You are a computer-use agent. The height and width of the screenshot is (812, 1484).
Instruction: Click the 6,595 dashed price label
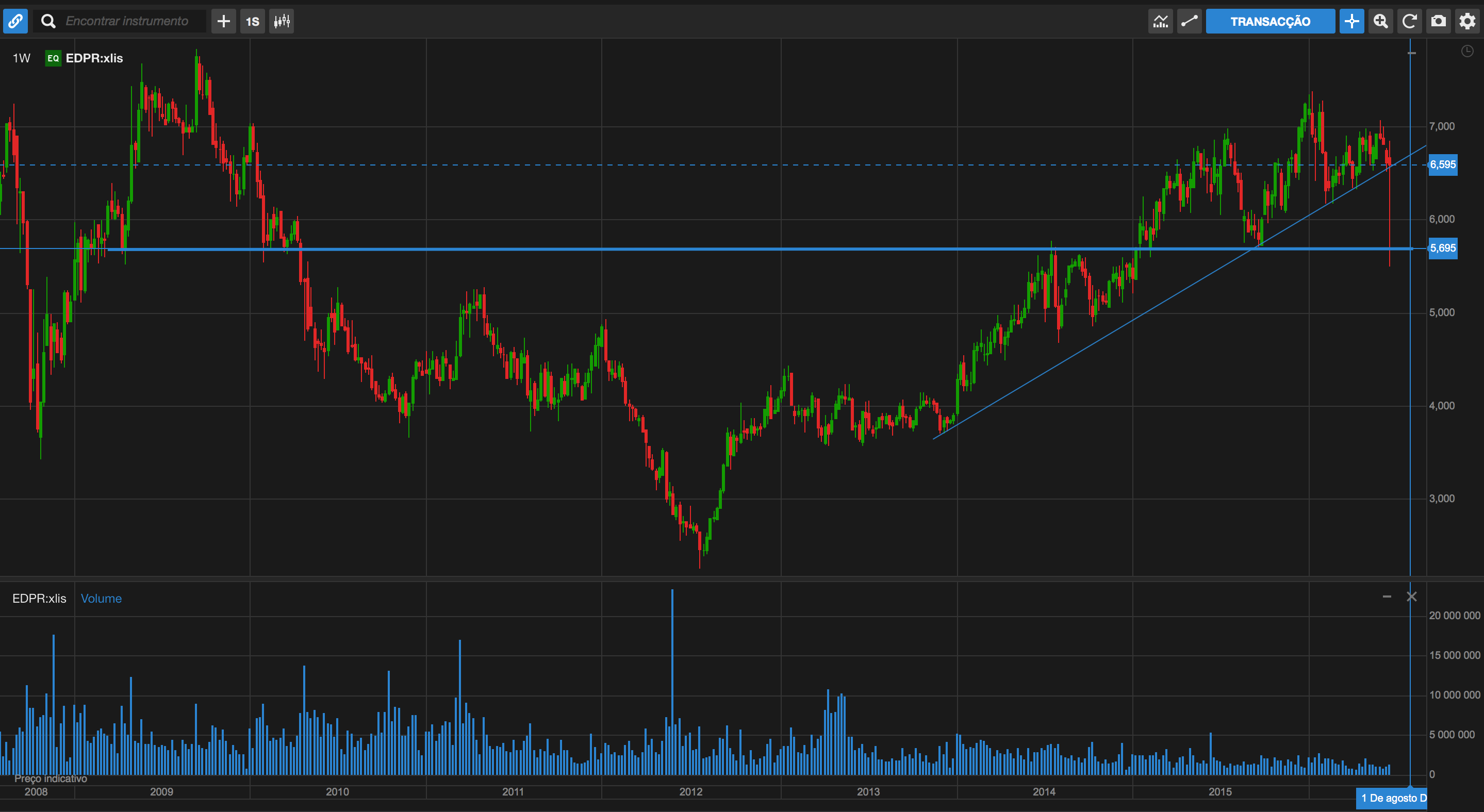click(x=1443, y=164)
